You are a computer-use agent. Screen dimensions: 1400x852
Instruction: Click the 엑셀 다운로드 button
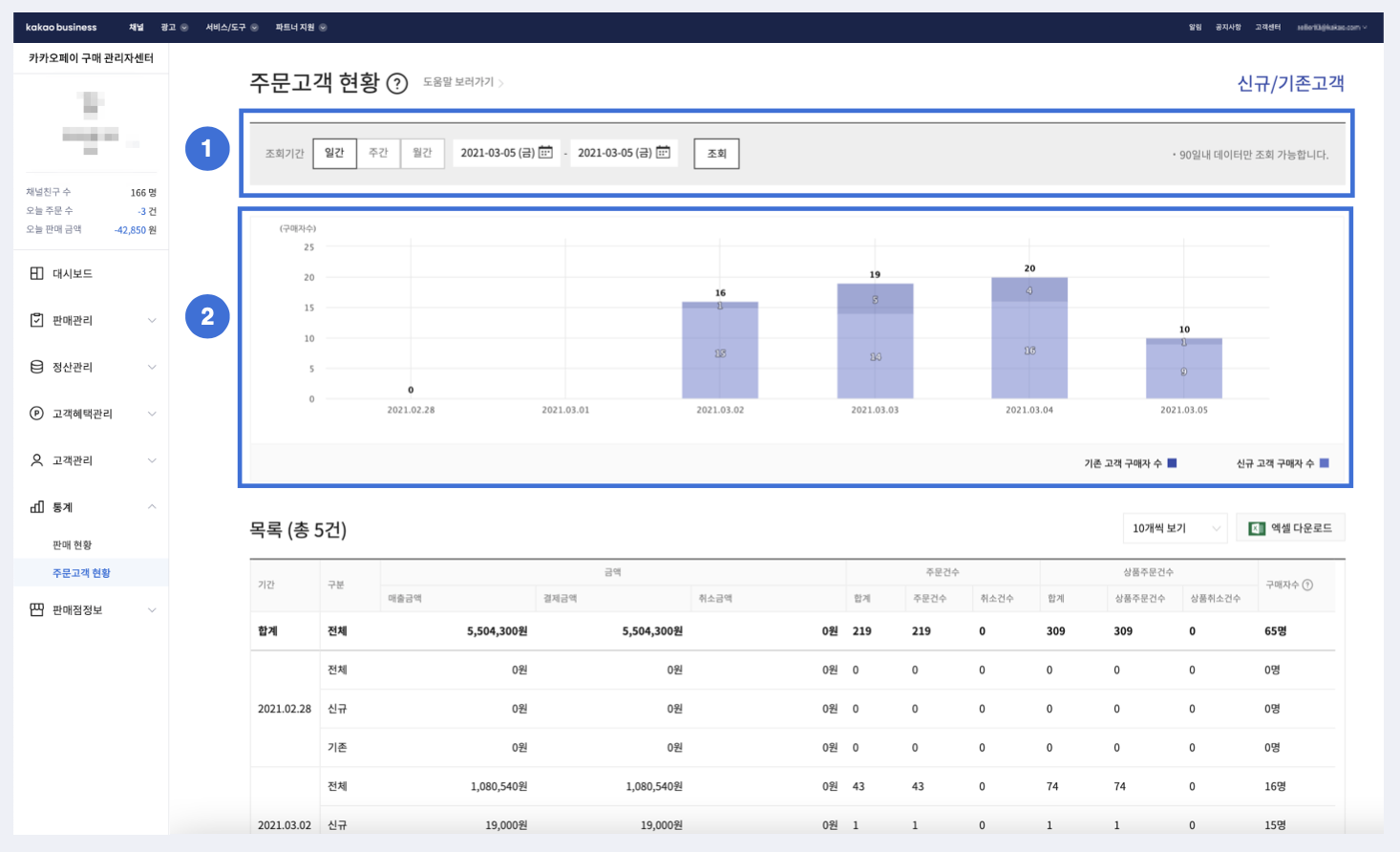pyautogui.click(x=1290, y=528)
